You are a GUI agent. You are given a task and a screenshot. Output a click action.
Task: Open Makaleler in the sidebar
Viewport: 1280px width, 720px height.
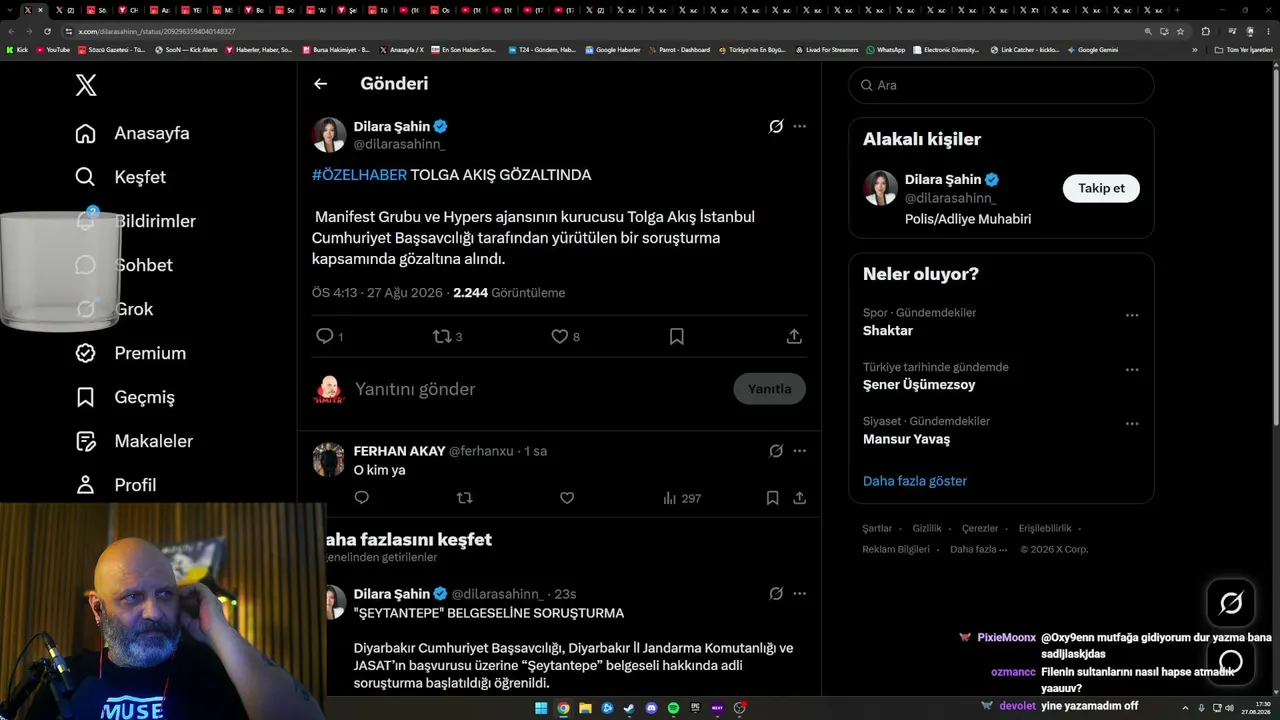pos(134,441)
